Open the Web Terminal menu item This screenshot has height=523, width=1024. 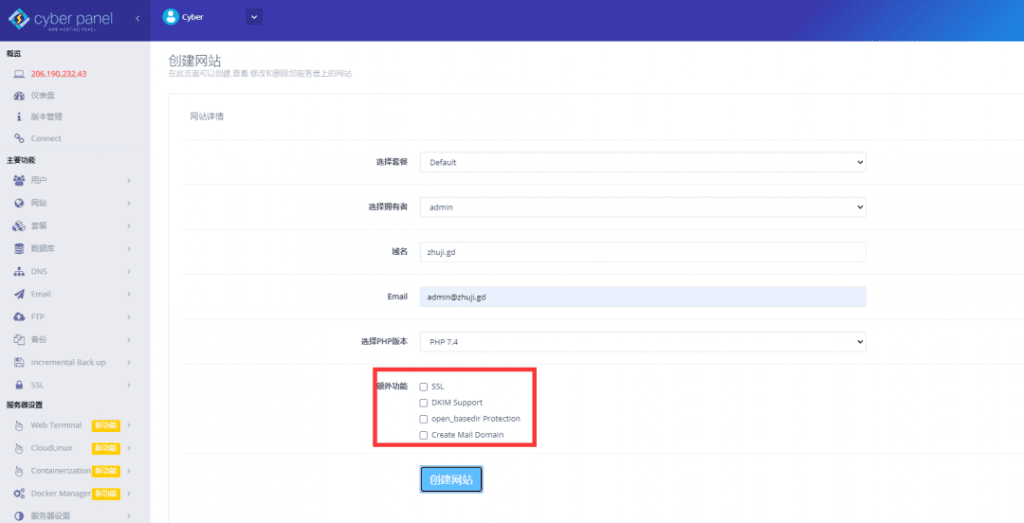(x=56, y=425)
